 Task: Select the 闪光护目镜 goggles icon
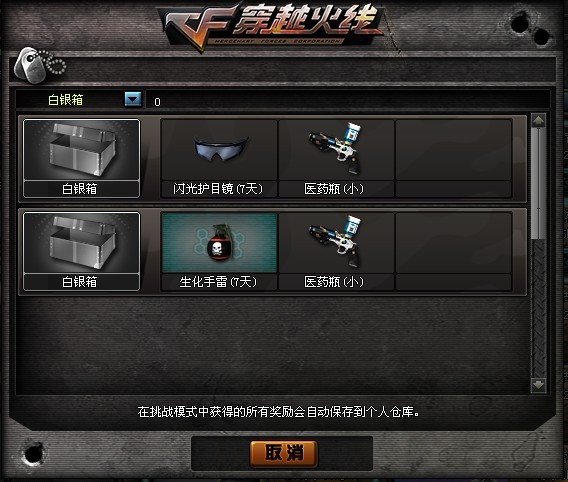pyautogui.click(x=219, y=150)
